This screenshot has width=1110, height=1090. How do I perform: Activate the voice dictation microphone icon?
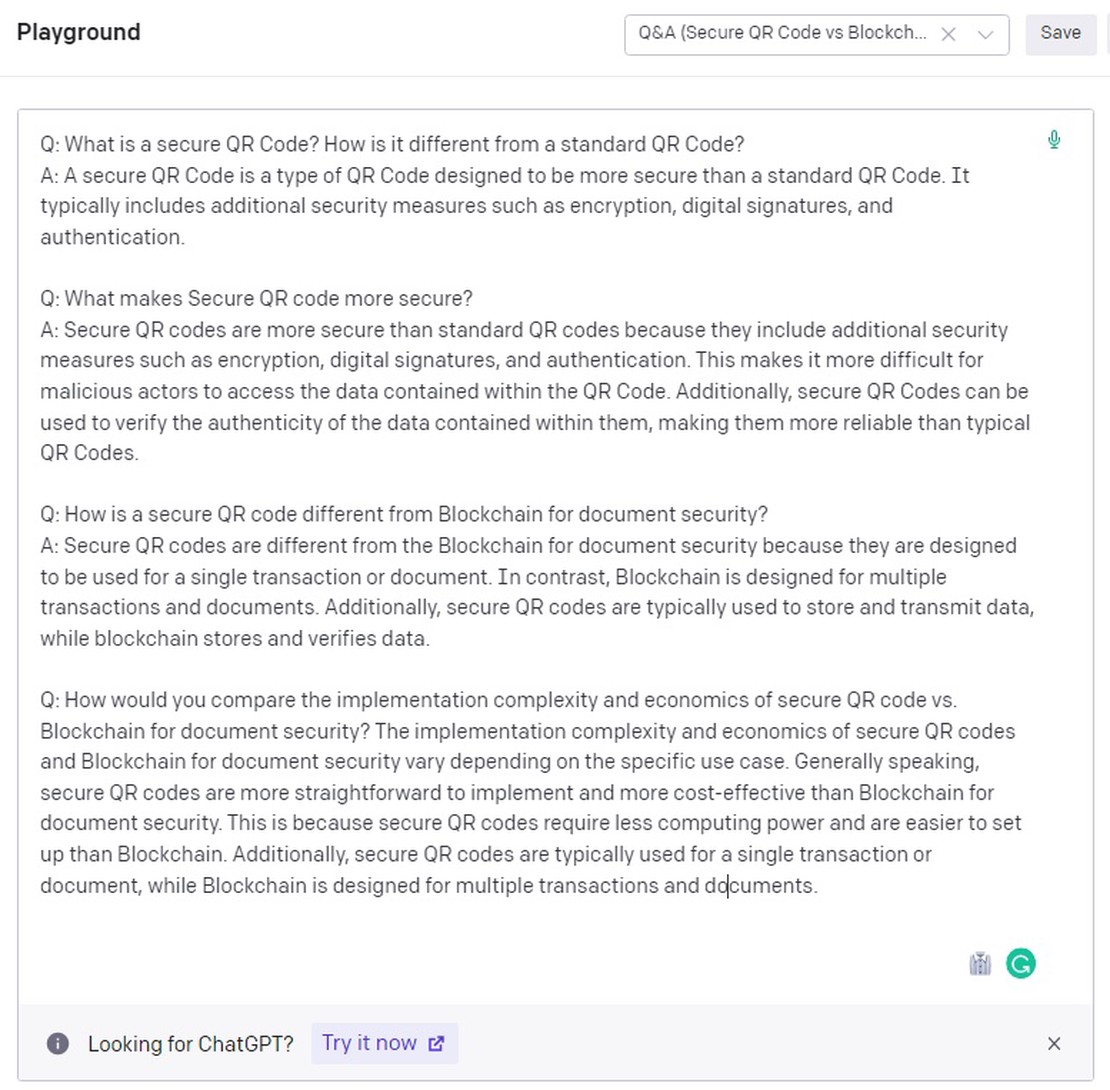pyautogui.click(x=1054, y=140)
